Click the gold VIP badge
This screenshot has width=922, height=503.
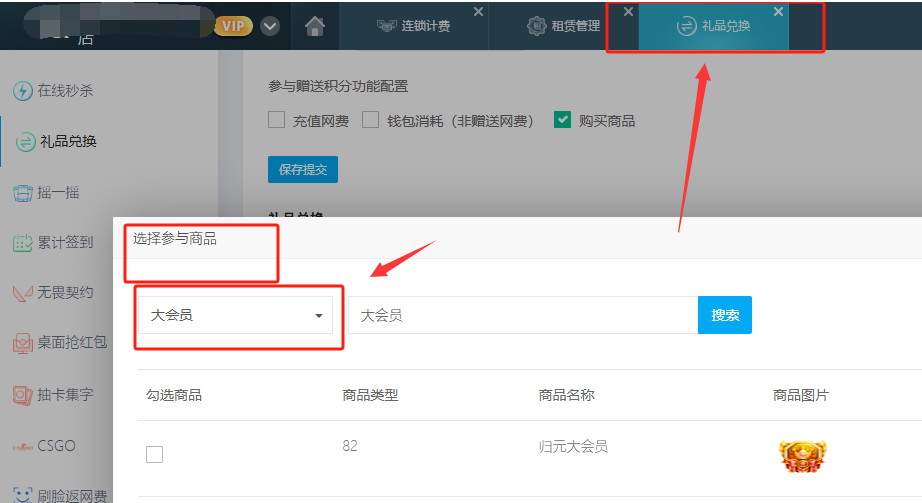[233, 26]
